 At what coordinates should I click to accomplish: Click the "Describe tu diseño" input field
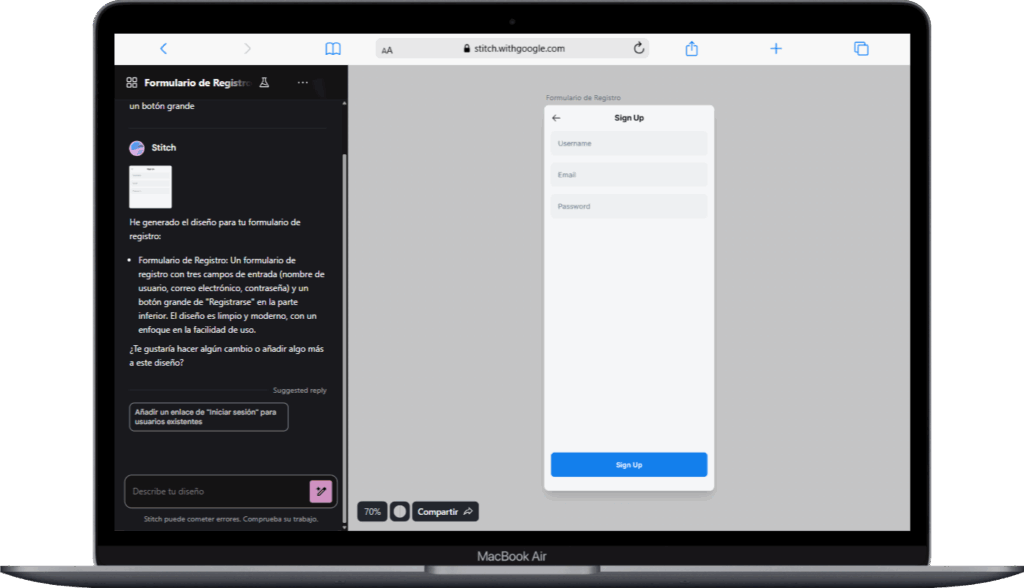click(x=215, y=491)
